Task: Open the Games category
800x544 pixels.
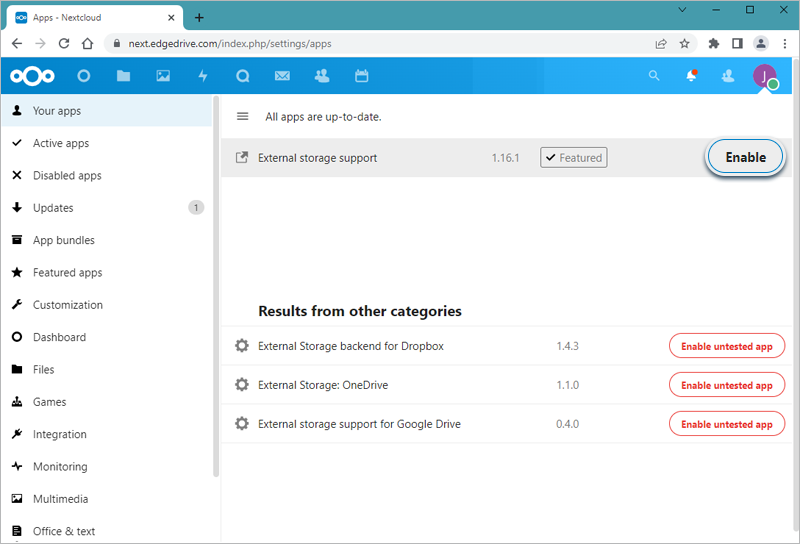Action: [107, 402]
